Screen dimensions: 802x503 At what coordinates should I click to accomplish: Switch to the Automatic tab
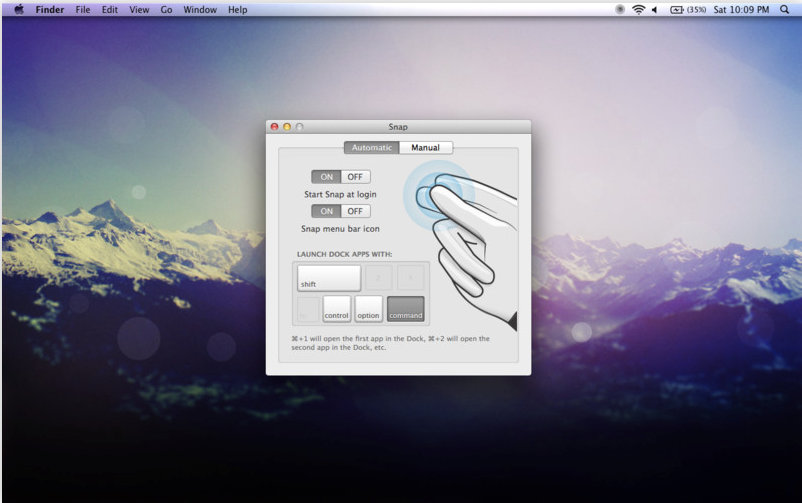click(371, 147)
